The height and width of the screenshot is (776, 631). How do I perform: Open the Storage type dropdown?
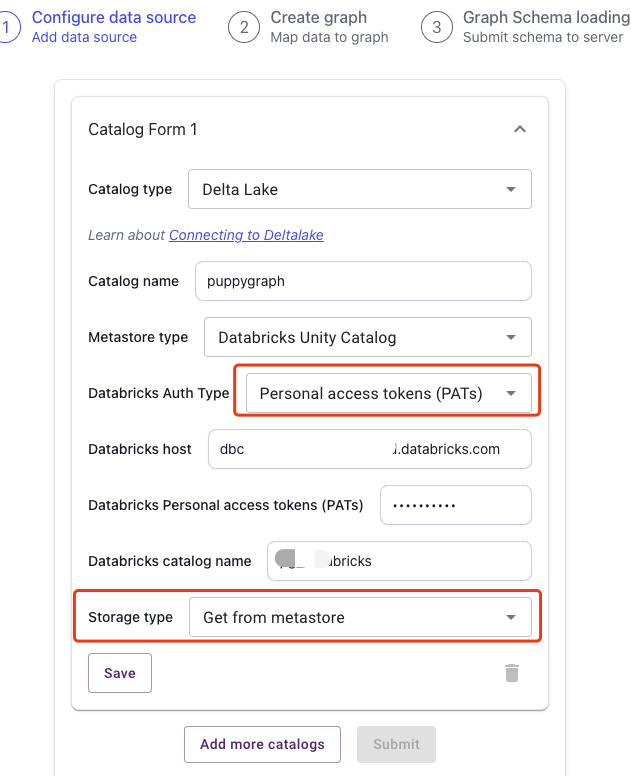click(x=360, y=617)
